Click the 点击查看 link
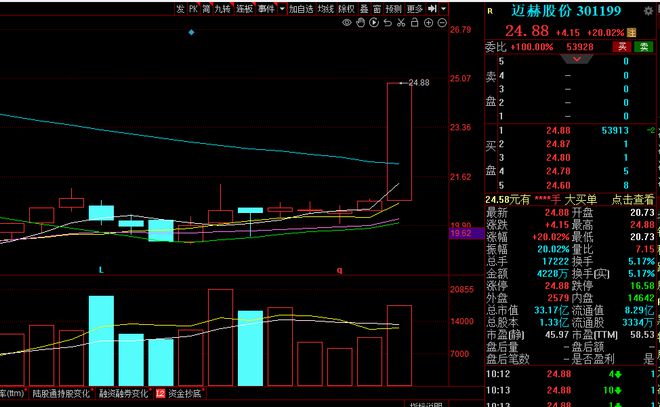This screenshot has height=407, width=660. (632, 200)
